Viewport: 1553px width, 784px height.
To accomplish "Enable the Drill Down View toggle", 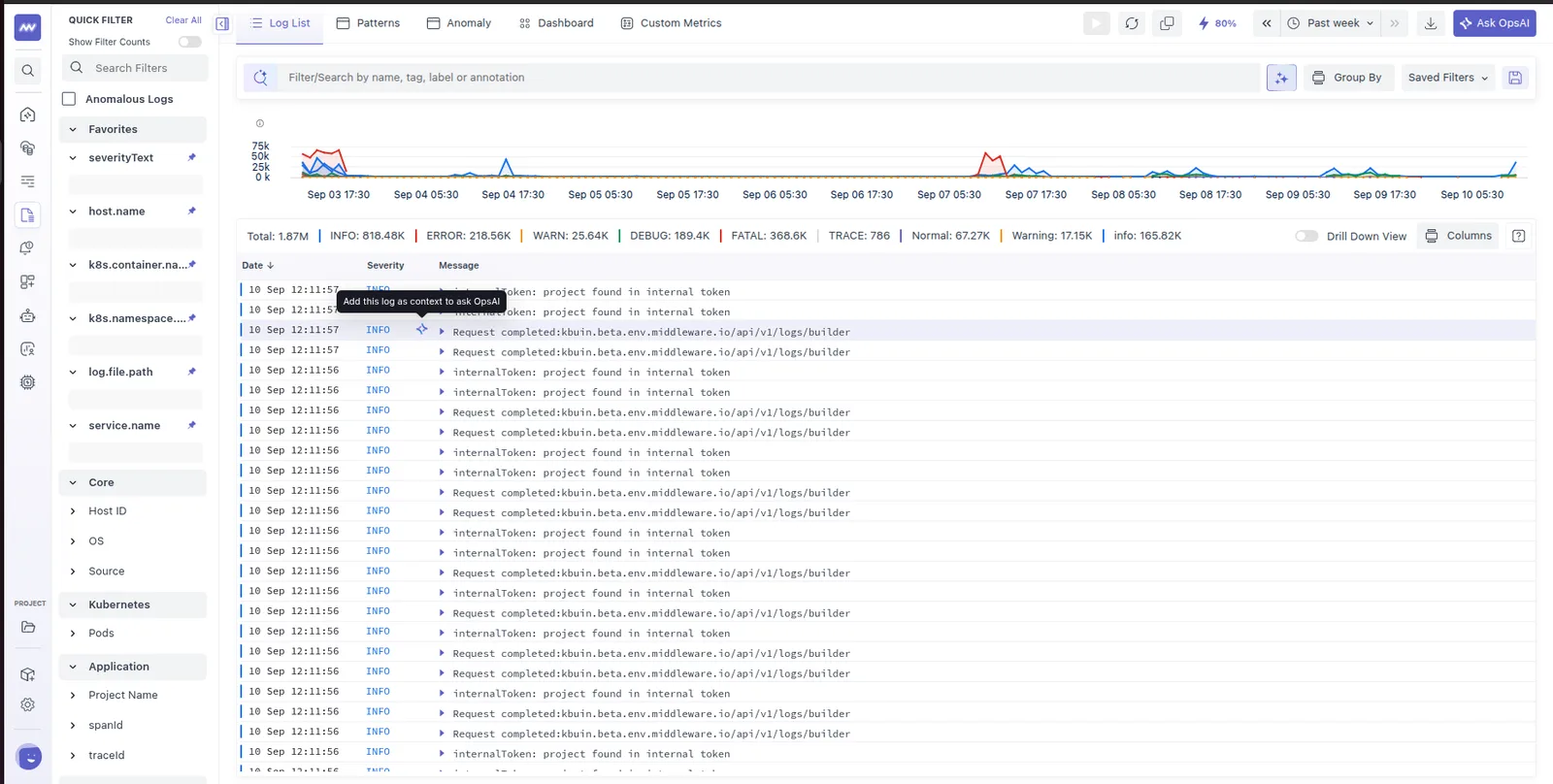I will click(1306, 236).
